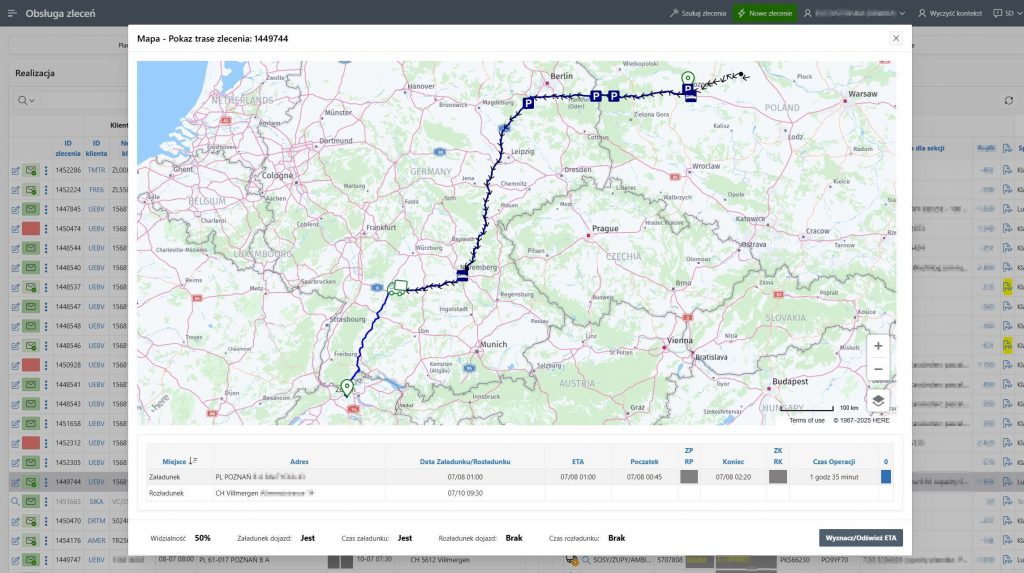
Task: Edit order 1450470 in background list
Action: (15, 521)
